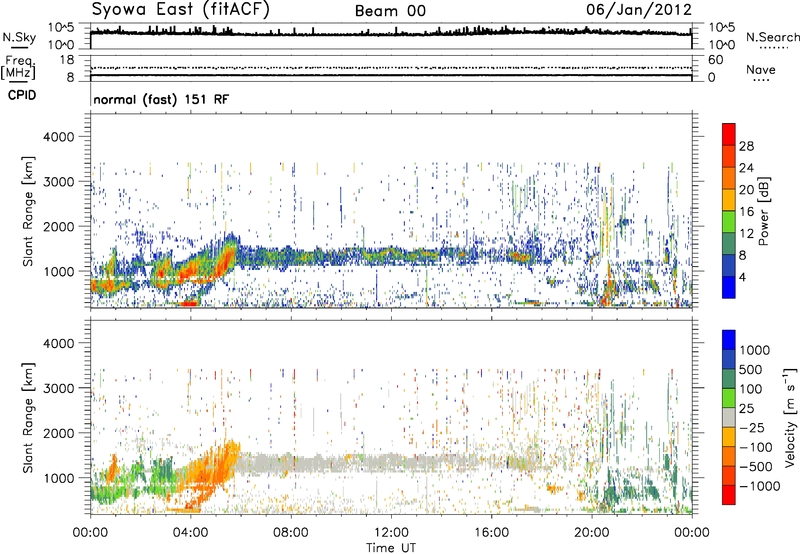Image resolution: width=800 pixels, height=554 pixels.
Task: Click the power colorbar tick '4'
Action: (743, 277)
